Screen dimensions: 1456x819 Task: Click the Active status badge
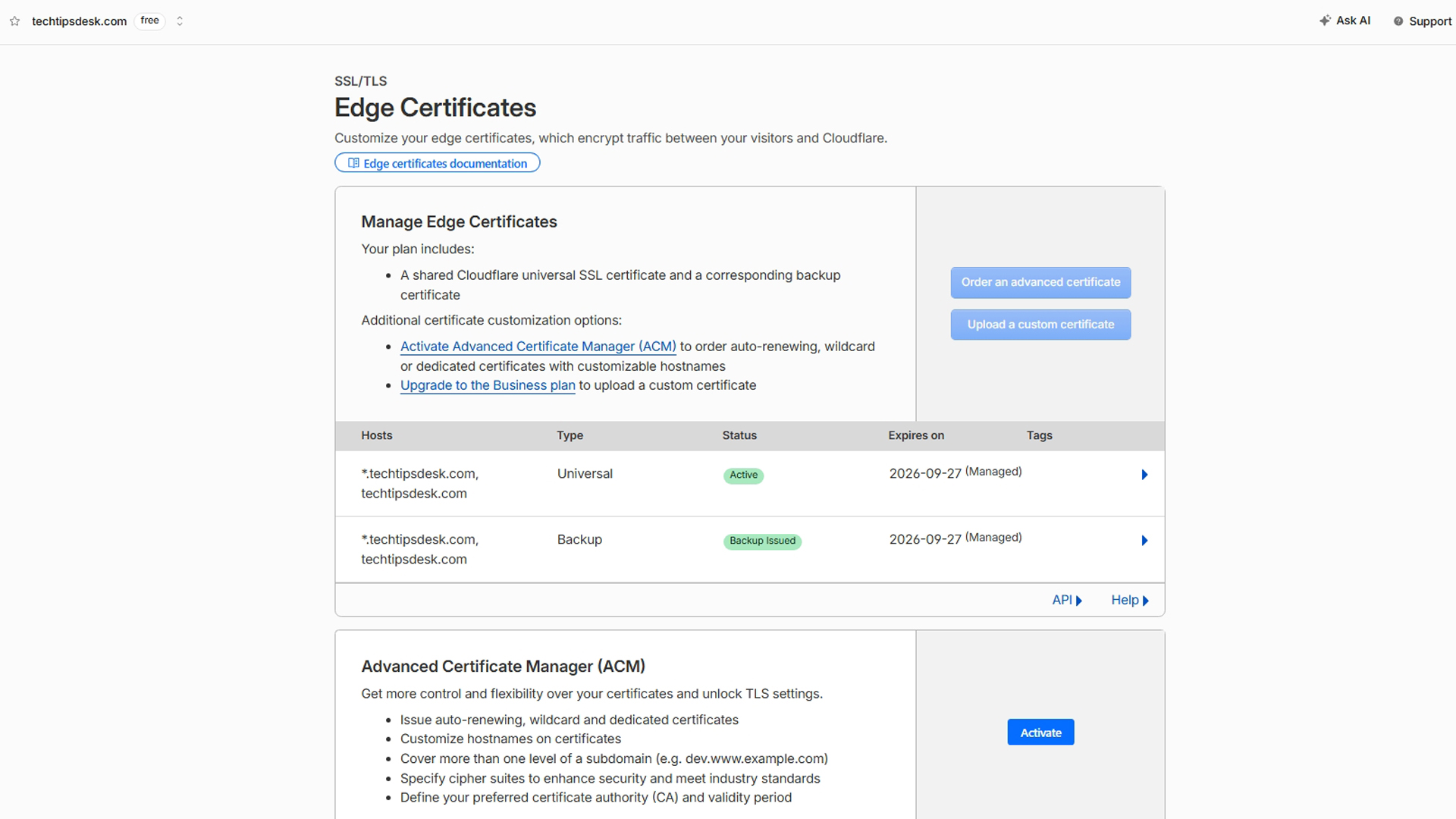click(743, 475)
